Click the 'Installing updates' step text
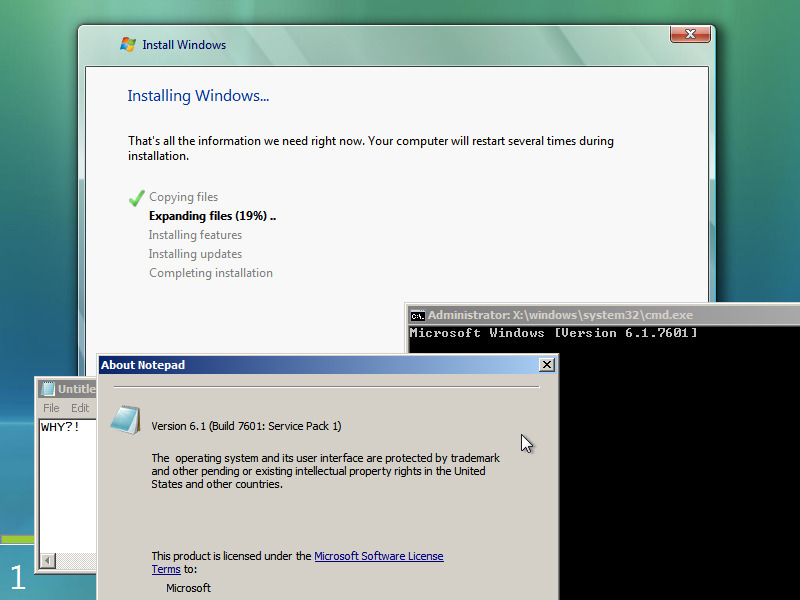This screenshot has width=800, height=600. pyautogui.click(x=195, y=254)
